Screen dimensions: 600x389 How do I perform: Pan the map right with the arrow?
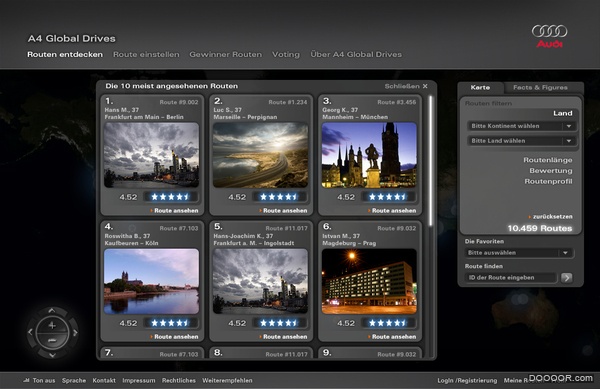(75, 332)
